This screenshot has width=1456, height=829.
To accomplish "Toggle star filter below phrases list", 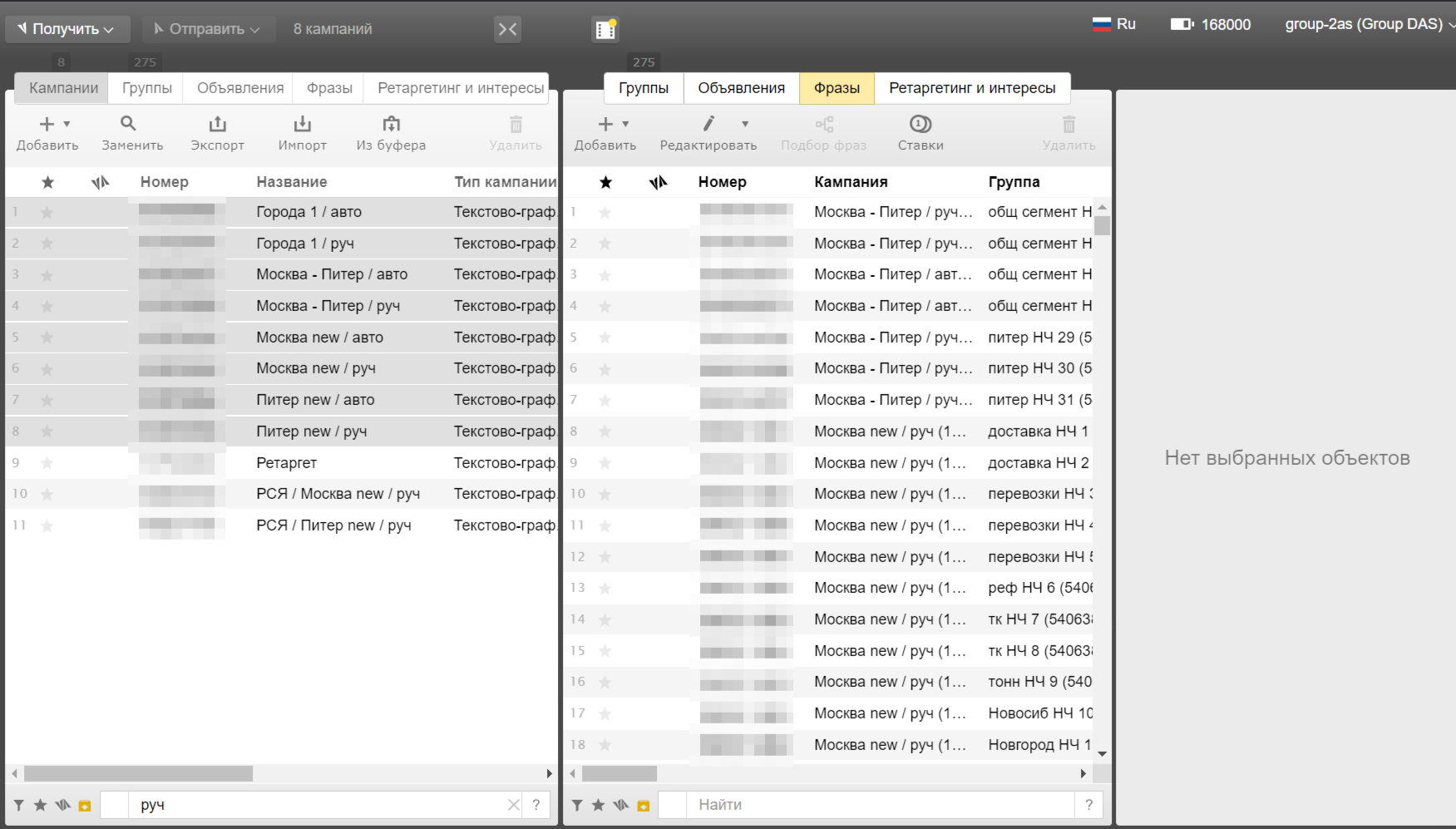I will (x=598, y=805).
